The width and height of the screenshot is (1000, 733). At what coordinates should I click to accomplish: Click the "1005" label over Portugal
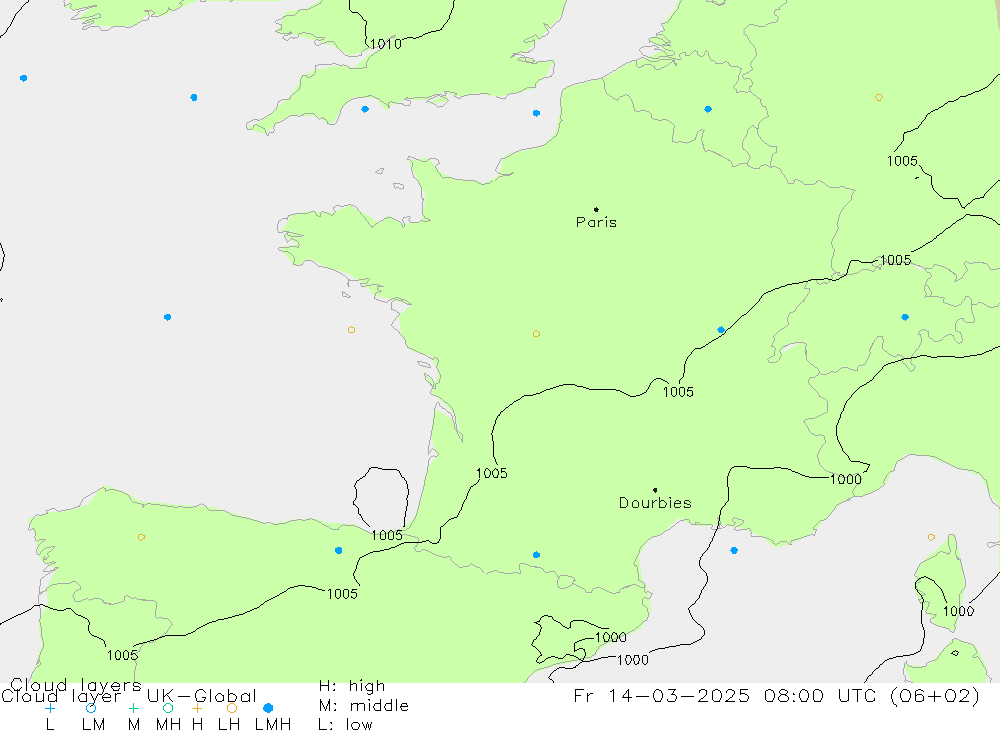122,655
